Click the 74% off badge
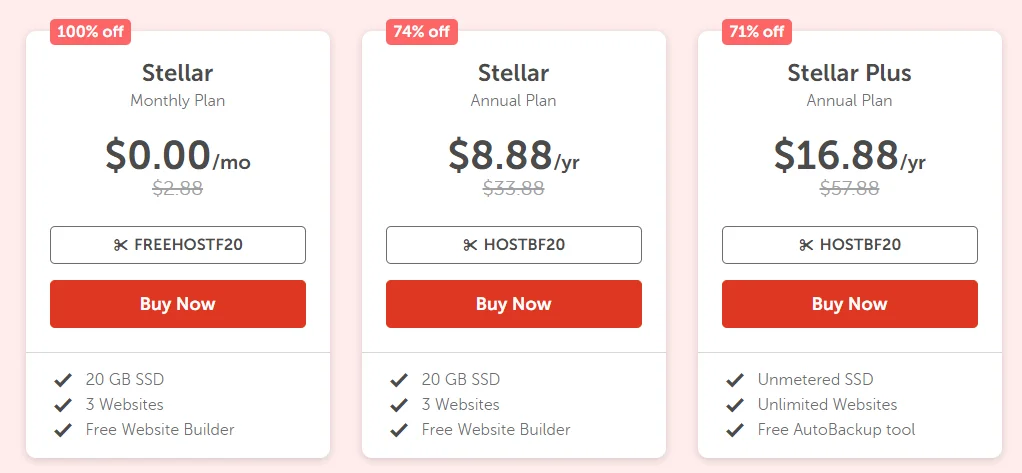Viewport: 1022px width, 473px height. click(422, 32)
